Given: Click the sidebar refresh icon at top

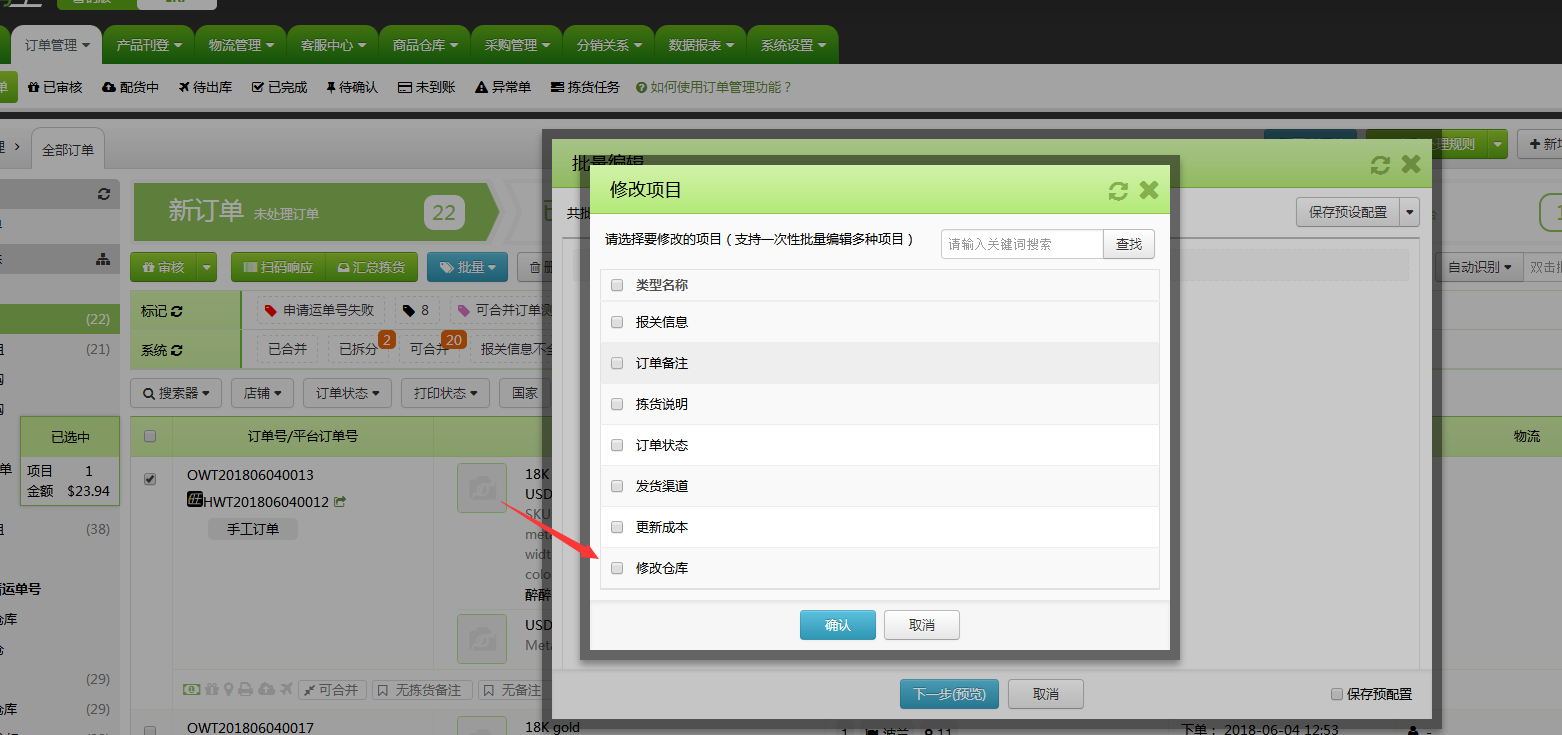Looking at the screenshot, I should [x=104, y=194].
